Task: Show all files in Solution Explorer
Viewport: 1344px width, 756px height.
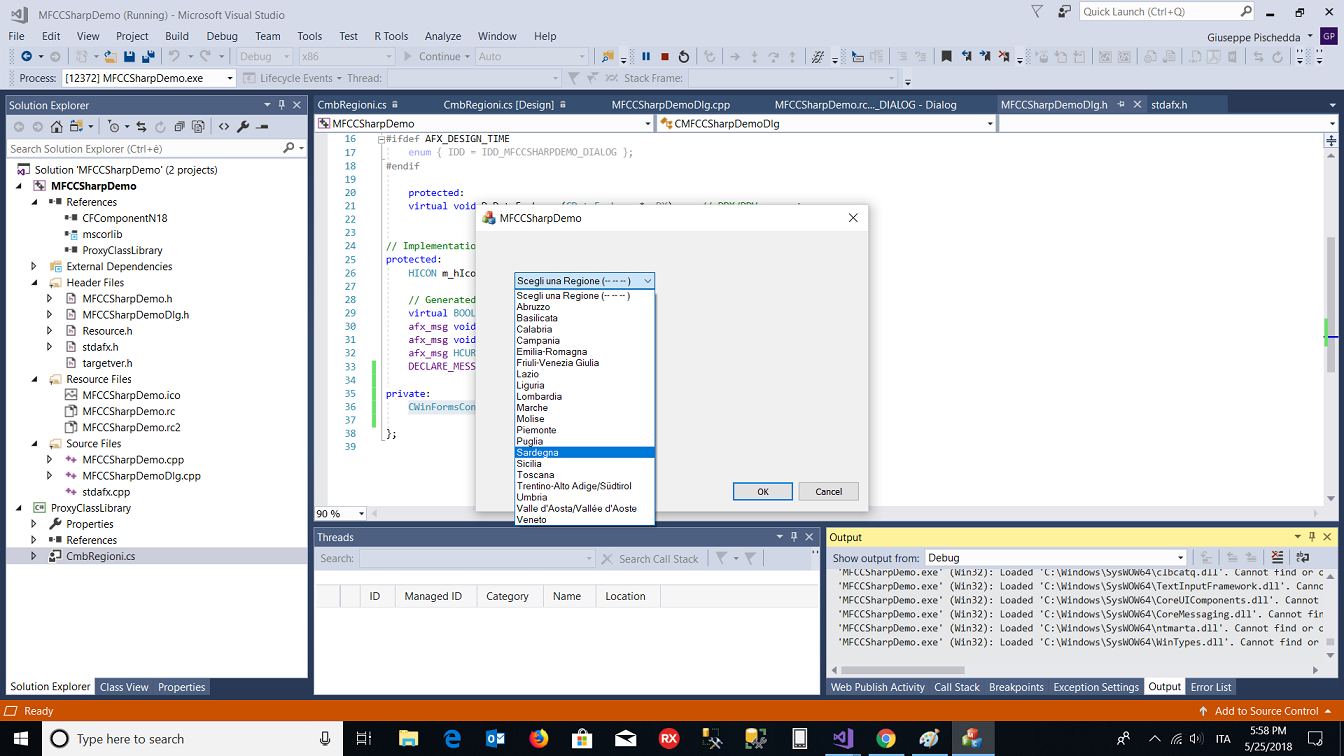Action: (x=198, y=127)
